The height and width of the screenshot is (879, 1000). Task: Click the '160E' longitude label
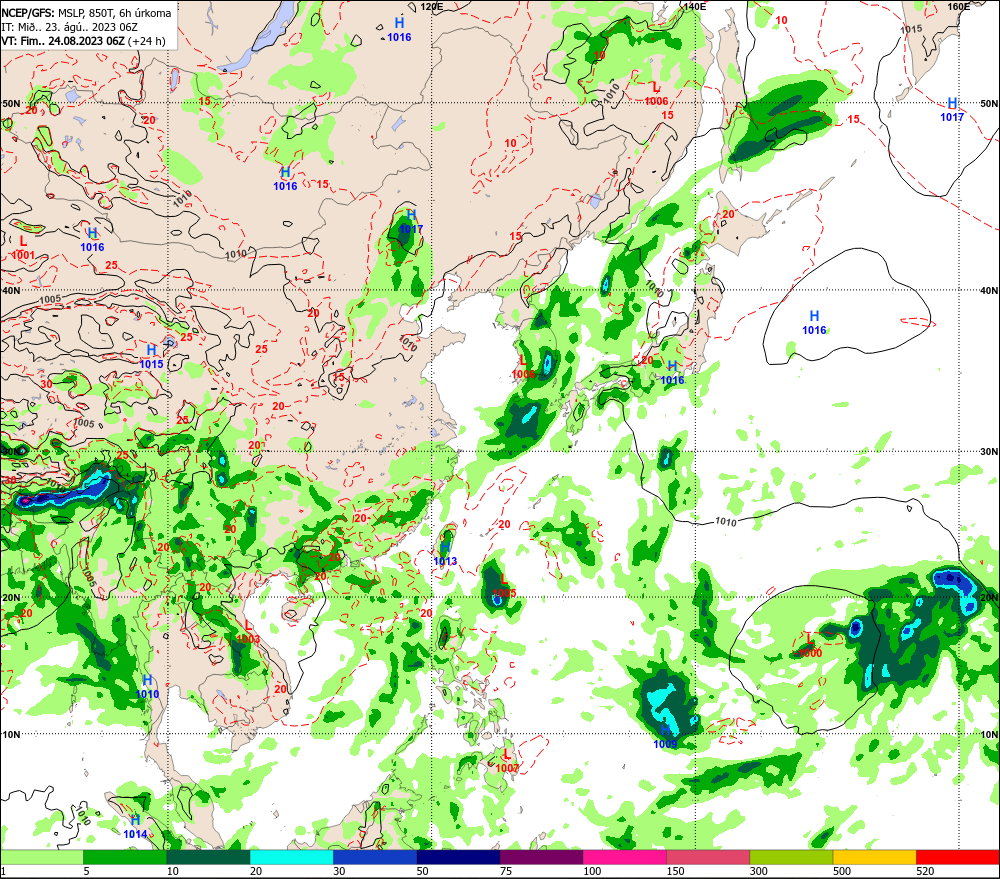tap(958, 6)
